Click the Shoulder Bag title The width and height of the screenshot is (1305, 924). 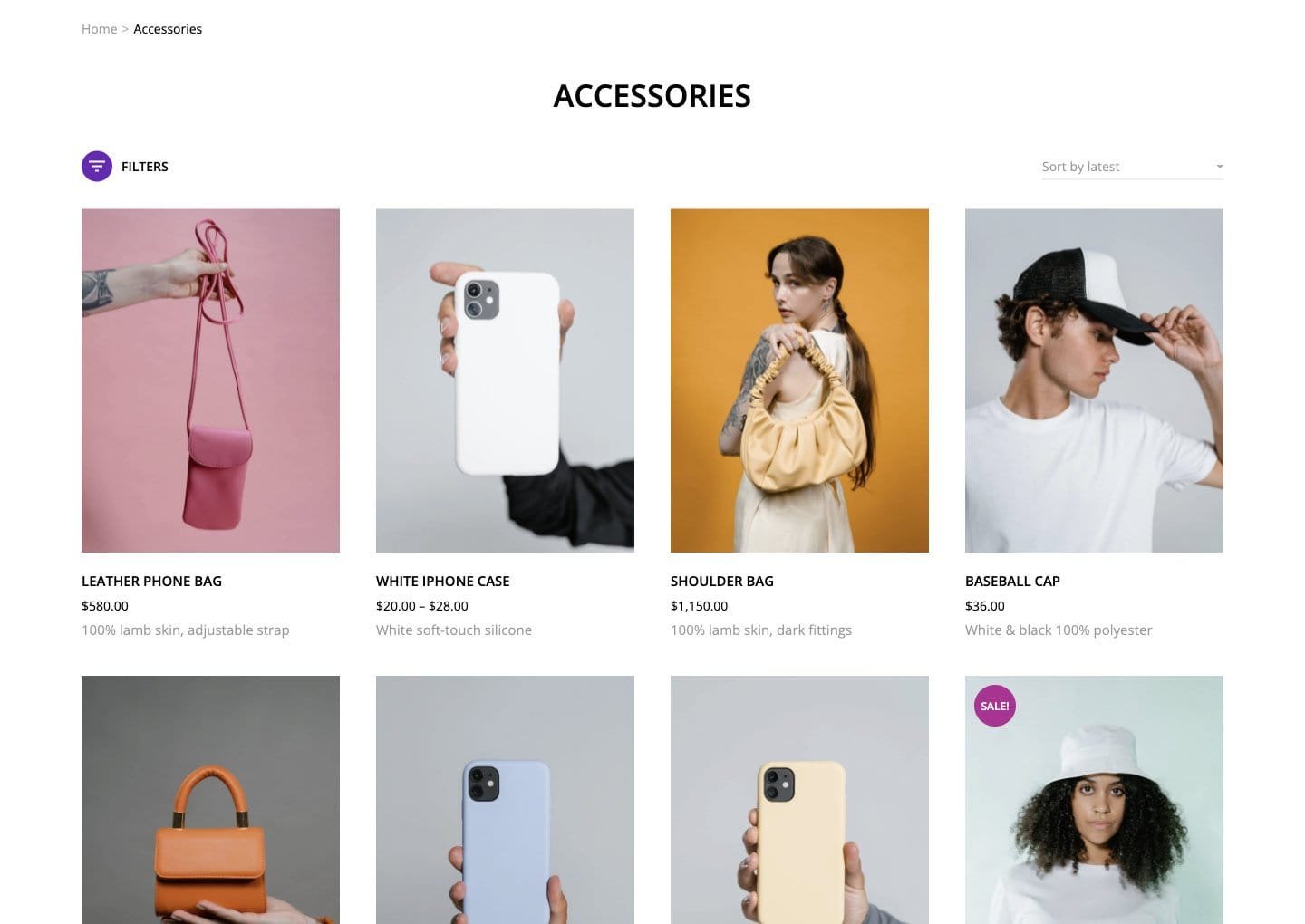(722, 581)
